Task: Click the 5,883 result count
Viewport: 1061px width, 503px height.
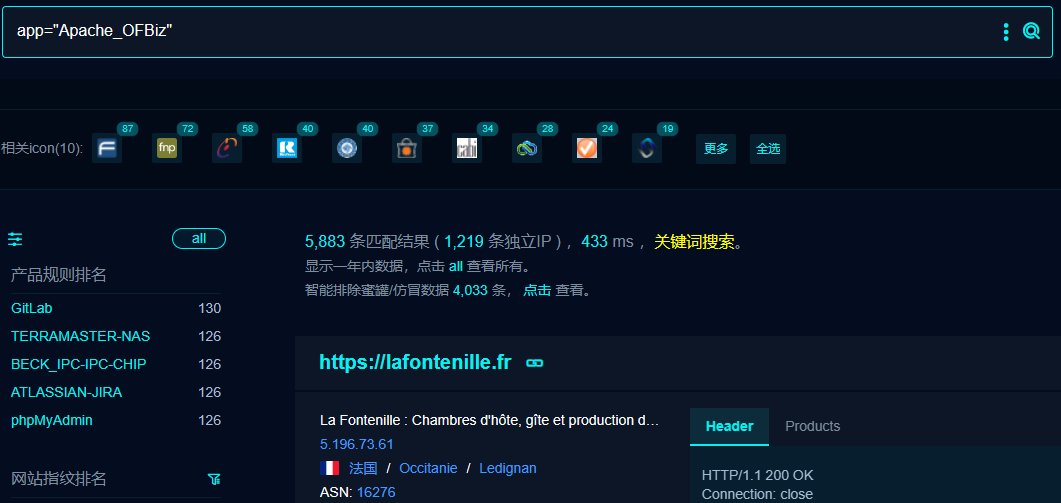Action: click(325, 242)
